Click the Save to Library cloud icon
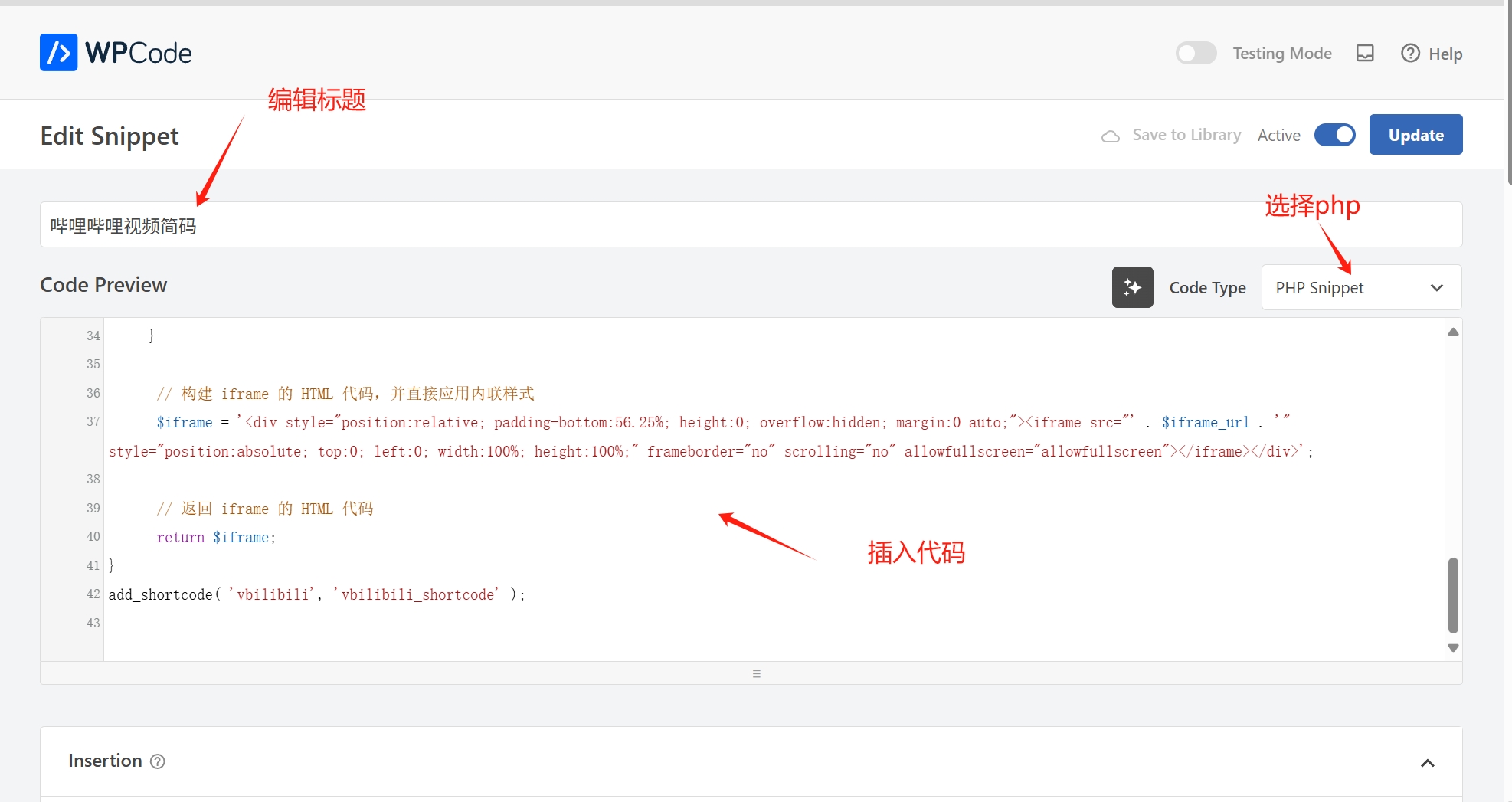This screenshot has width=1512, height=802. 1111,136
